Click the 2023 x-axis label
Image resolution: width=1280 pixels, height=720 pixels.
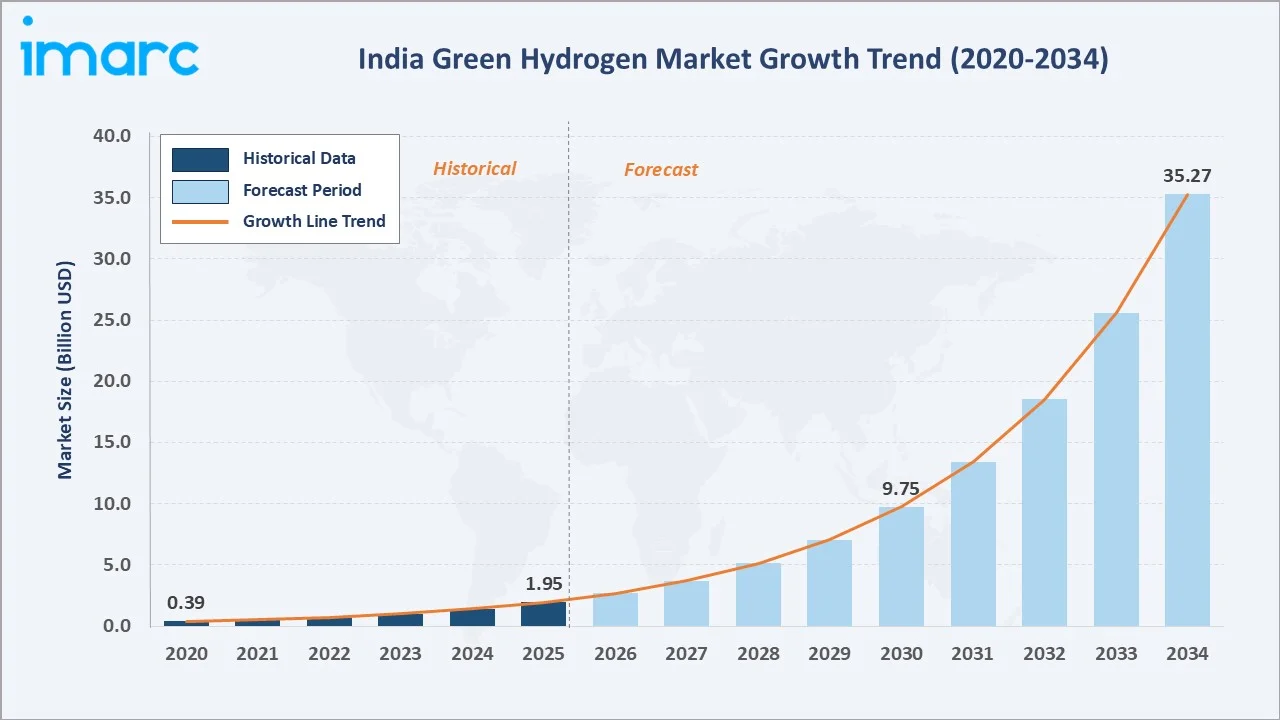401,654
